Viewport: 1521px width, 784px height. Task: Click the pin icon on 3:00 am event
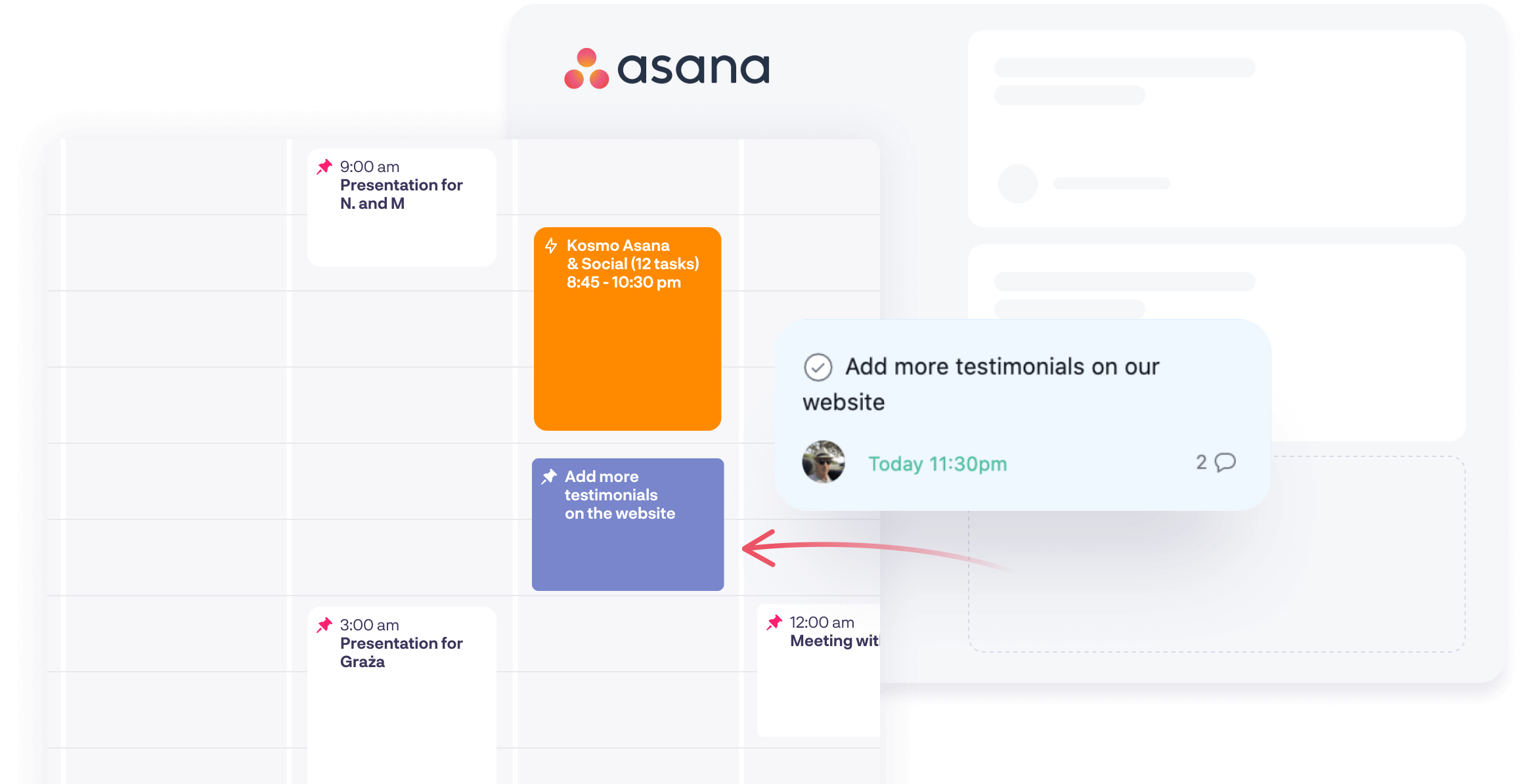pyautogui.click(x=324, y=625)
